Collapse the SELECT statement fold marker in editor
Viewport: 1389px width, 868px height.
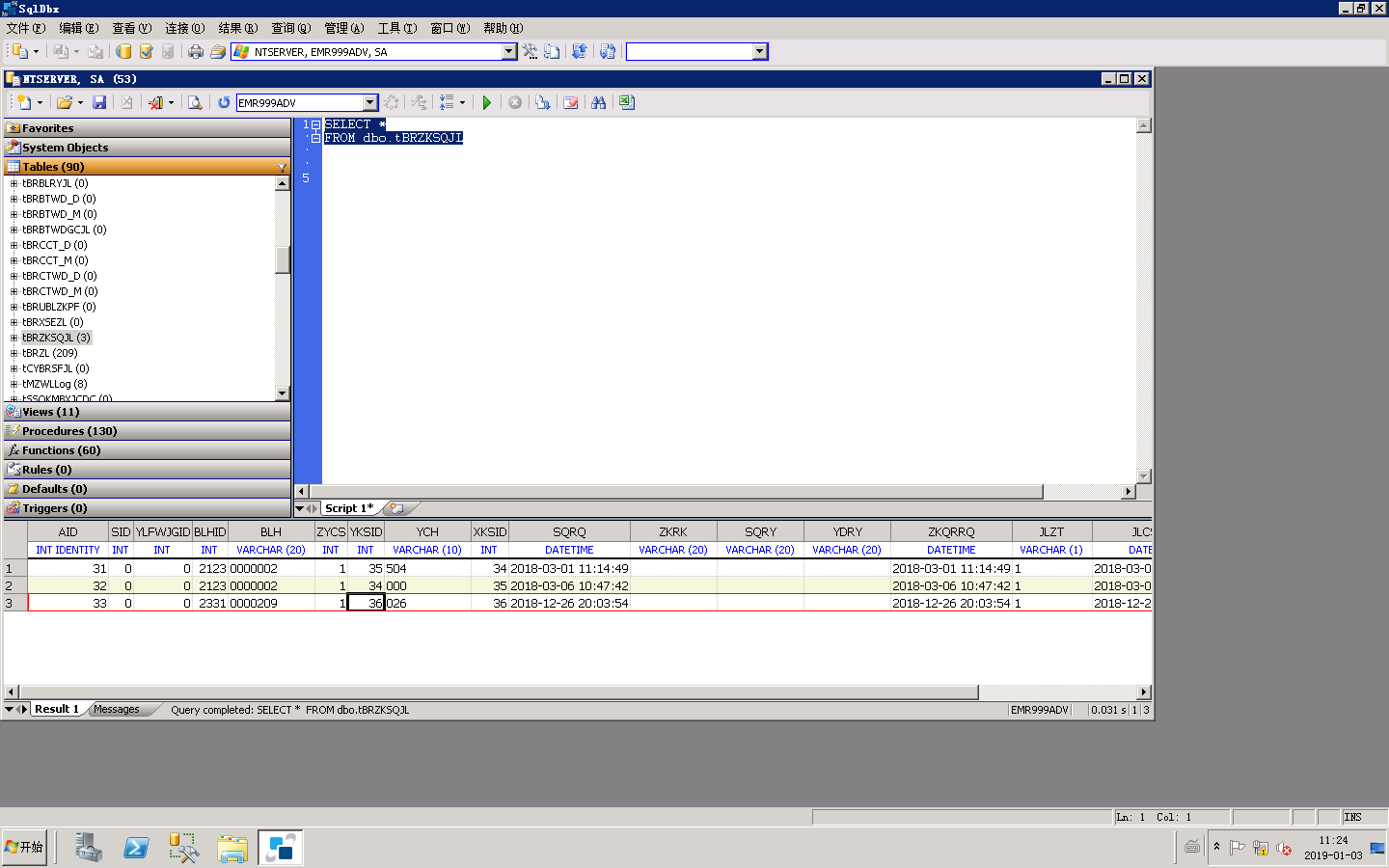315,124
